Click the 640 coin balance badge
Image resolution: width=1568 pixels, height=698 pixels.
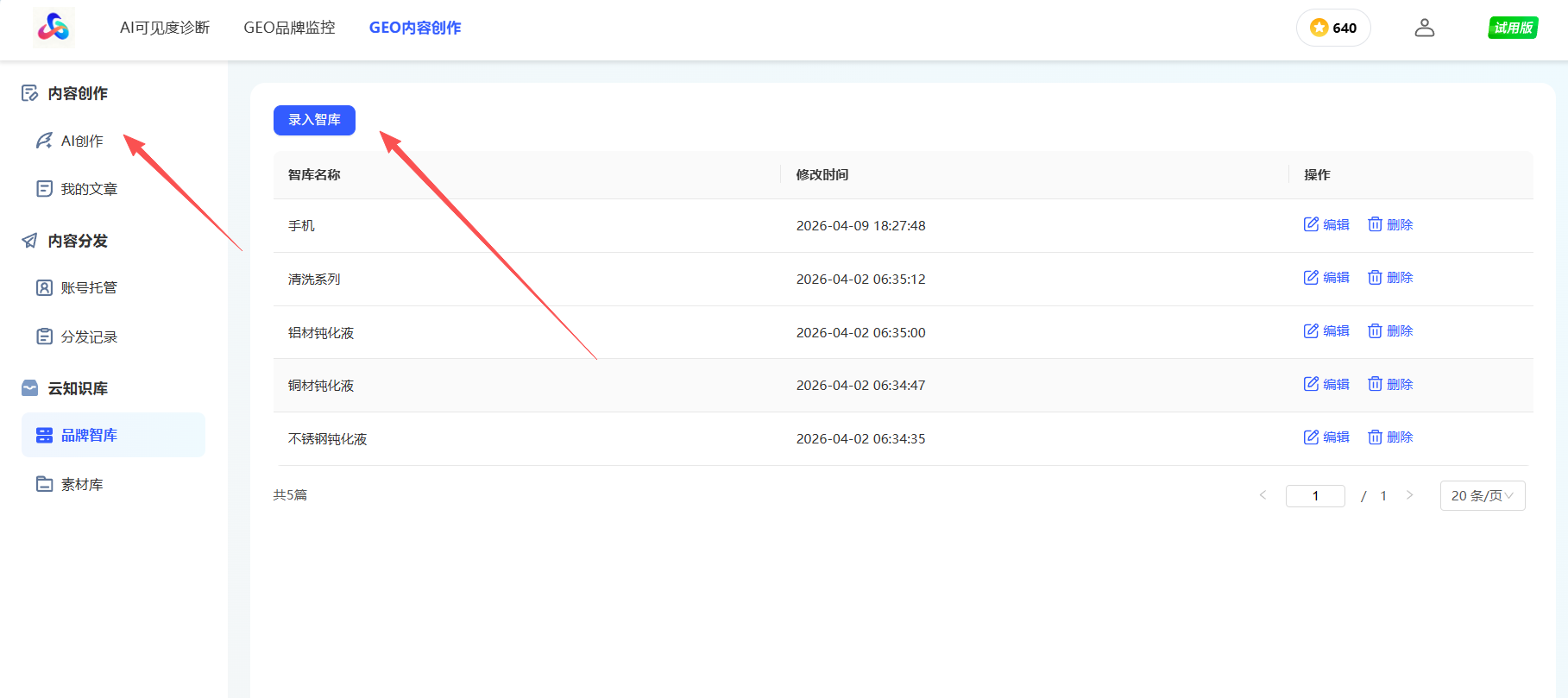pos(1333,28)
